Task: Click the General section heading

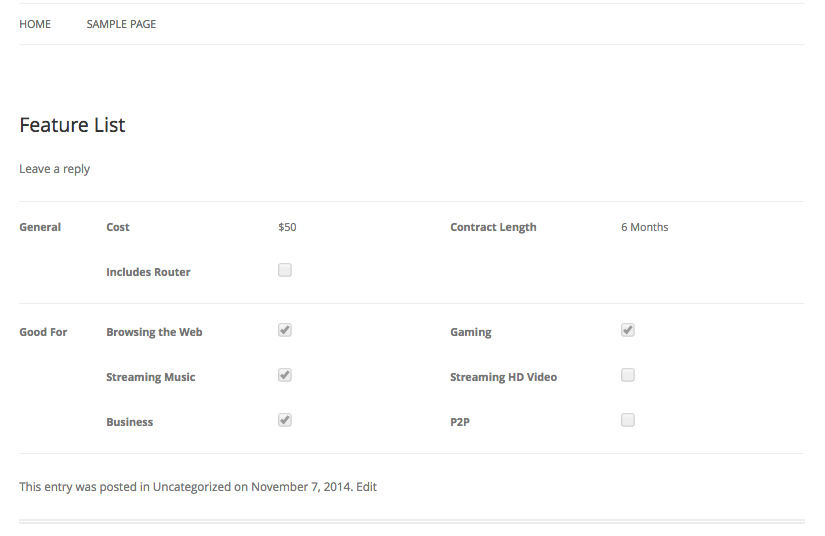Action: (40, 227)
